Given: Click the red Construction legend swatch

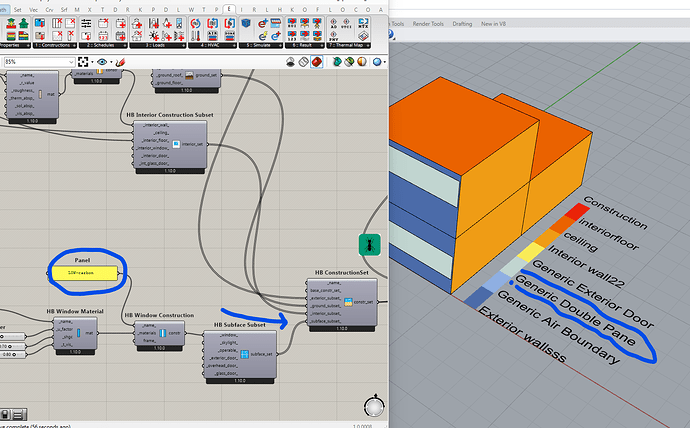Looking at the screenshot, I should (x=577, y=211).
